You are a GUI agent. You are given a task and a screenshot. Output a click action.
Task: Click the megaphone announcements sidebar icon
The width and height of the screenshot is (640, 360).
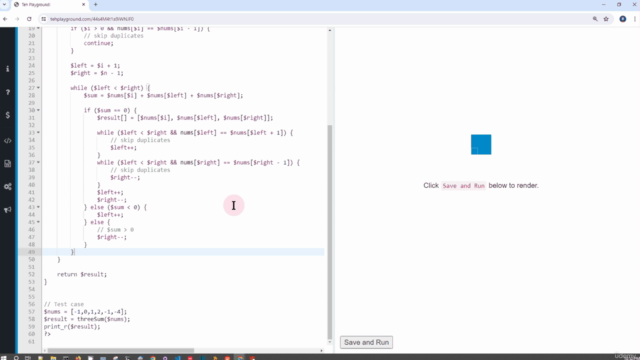[7, 210]
